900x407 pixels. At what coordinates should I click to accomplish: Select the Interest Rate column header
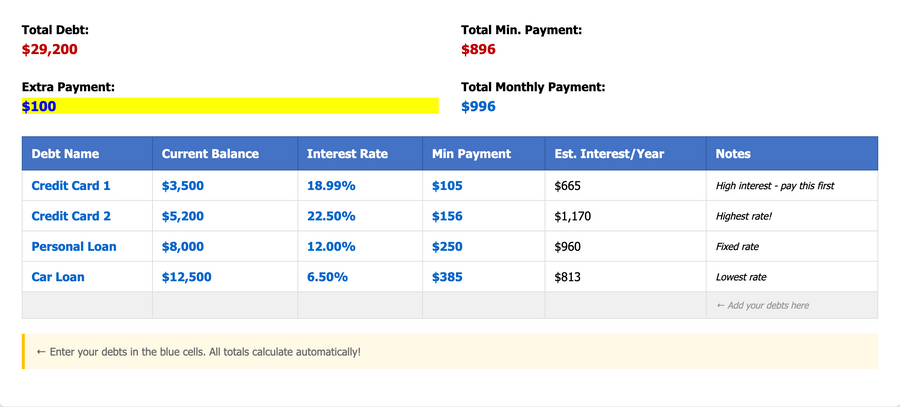(360, 153)
